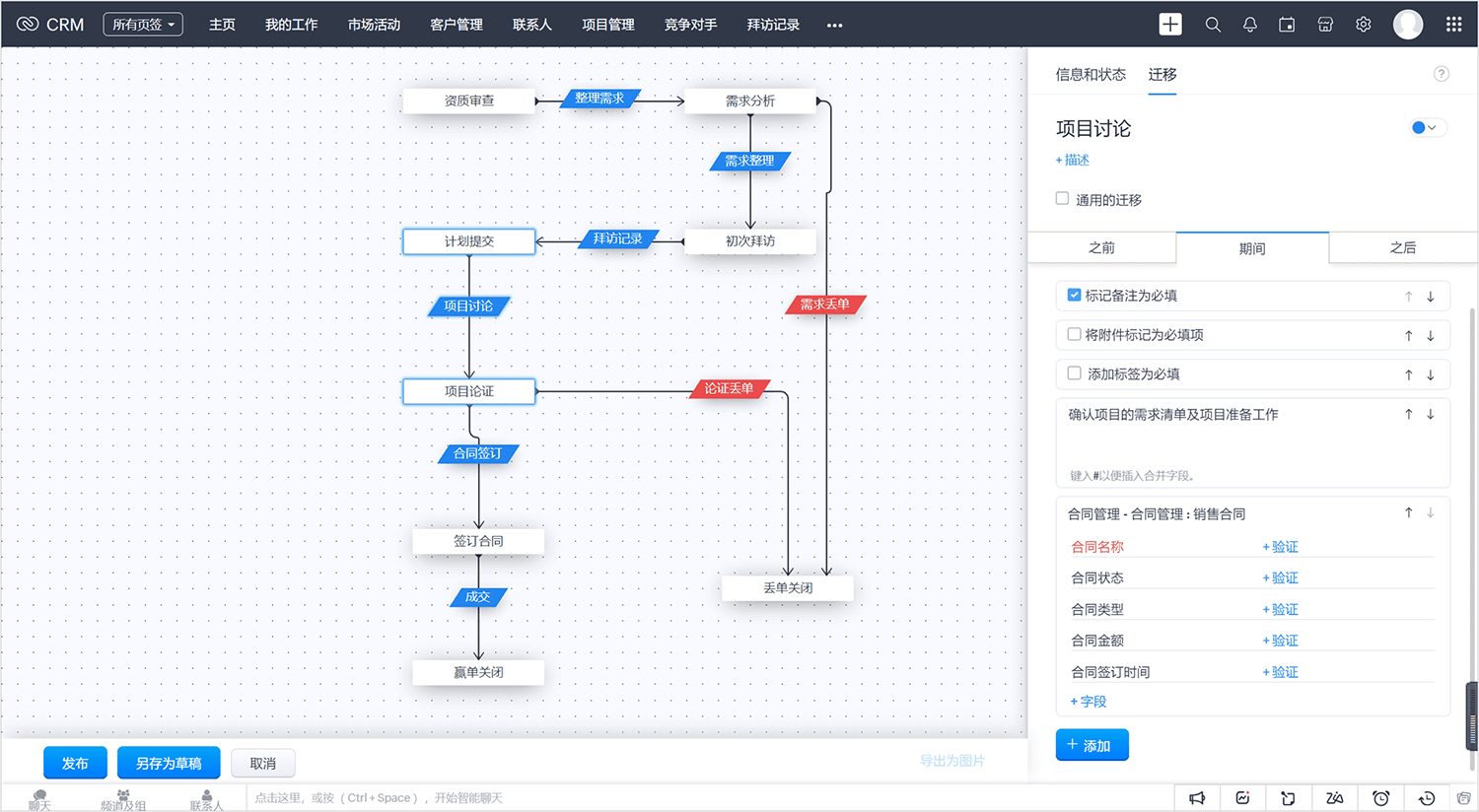The image size is (1479, 812).
Task: Open 主页 in navigation bar
Action: (222, 25)
